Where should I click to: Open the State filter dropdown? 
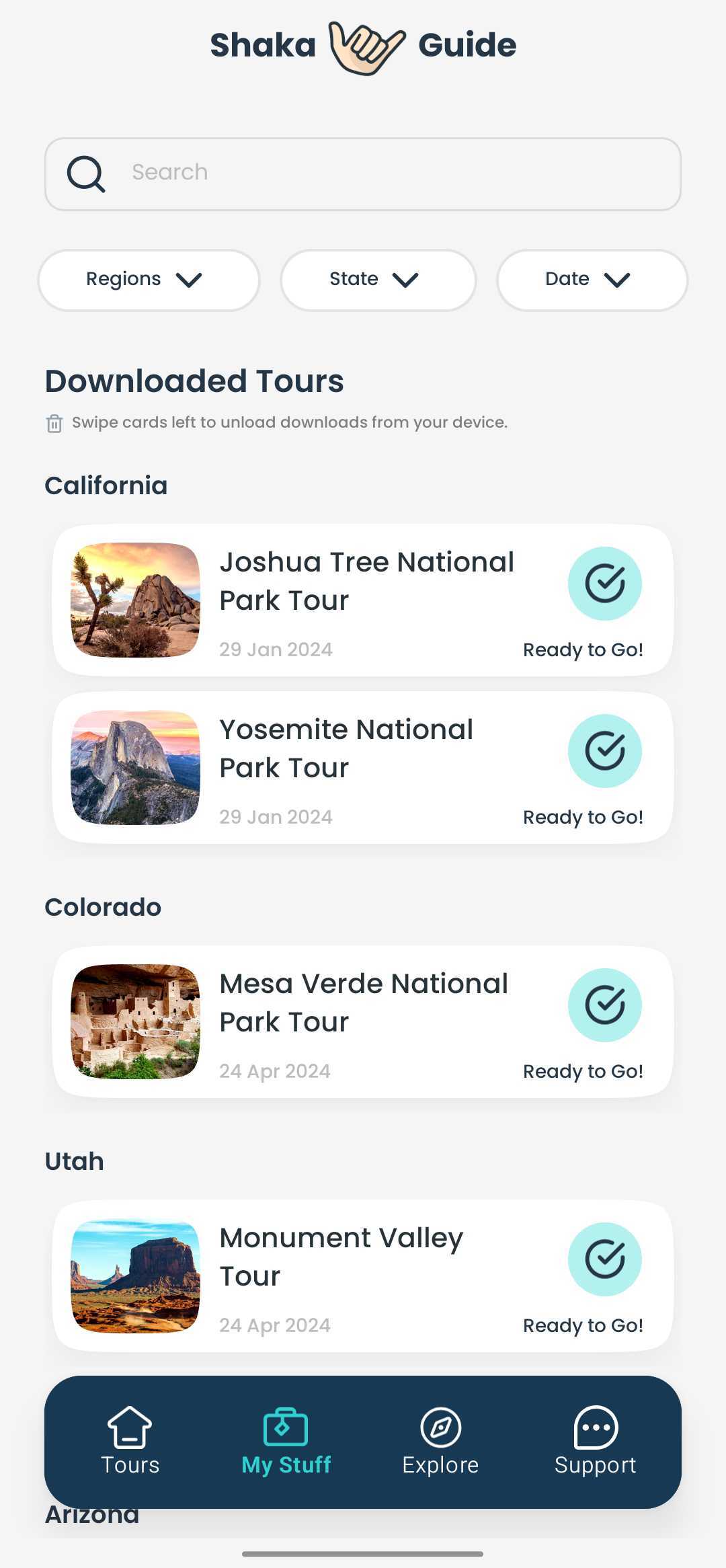pos(378,280)
